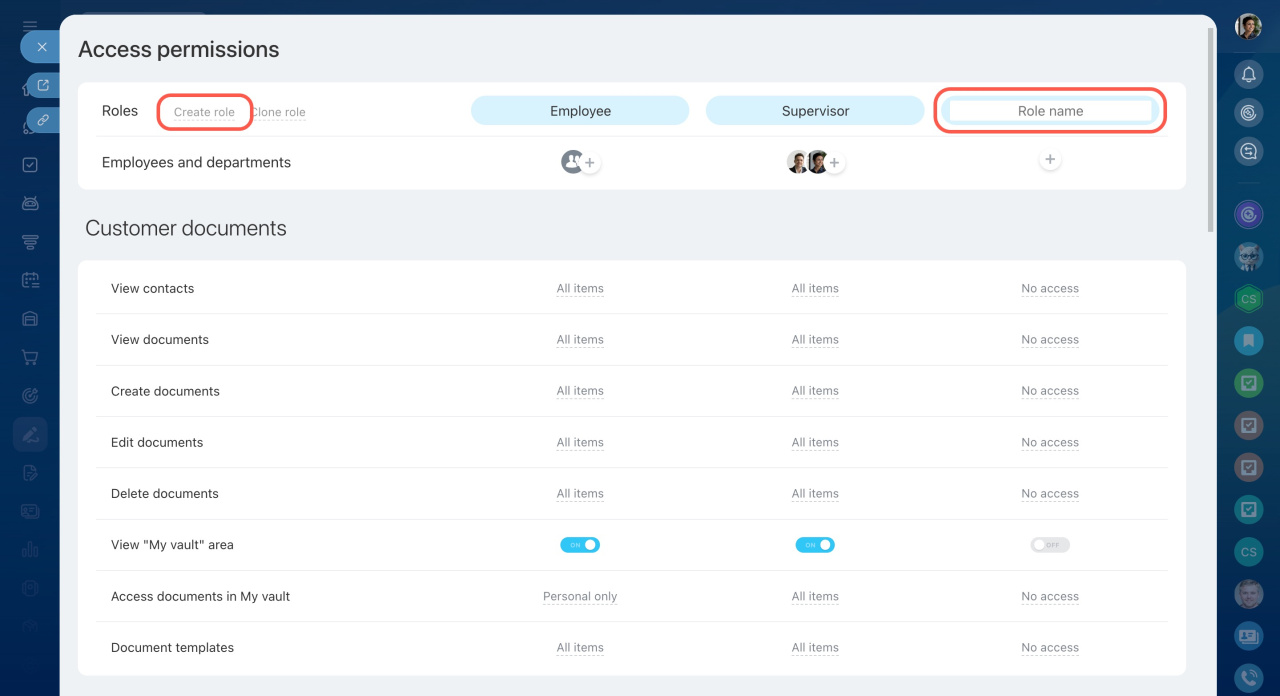Disable "My vault" area toggle for Supervisor
Viewport: 1280px width, 696px height.
[x=815, y=545]
